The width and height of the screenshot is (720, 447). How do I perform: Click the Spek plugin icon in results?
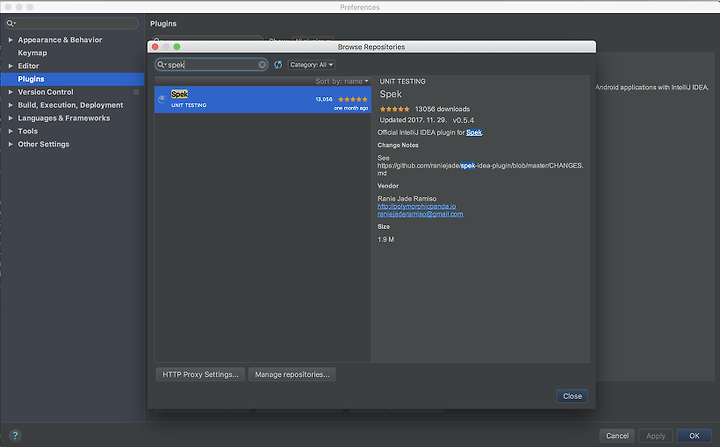[x=162, y=99]
